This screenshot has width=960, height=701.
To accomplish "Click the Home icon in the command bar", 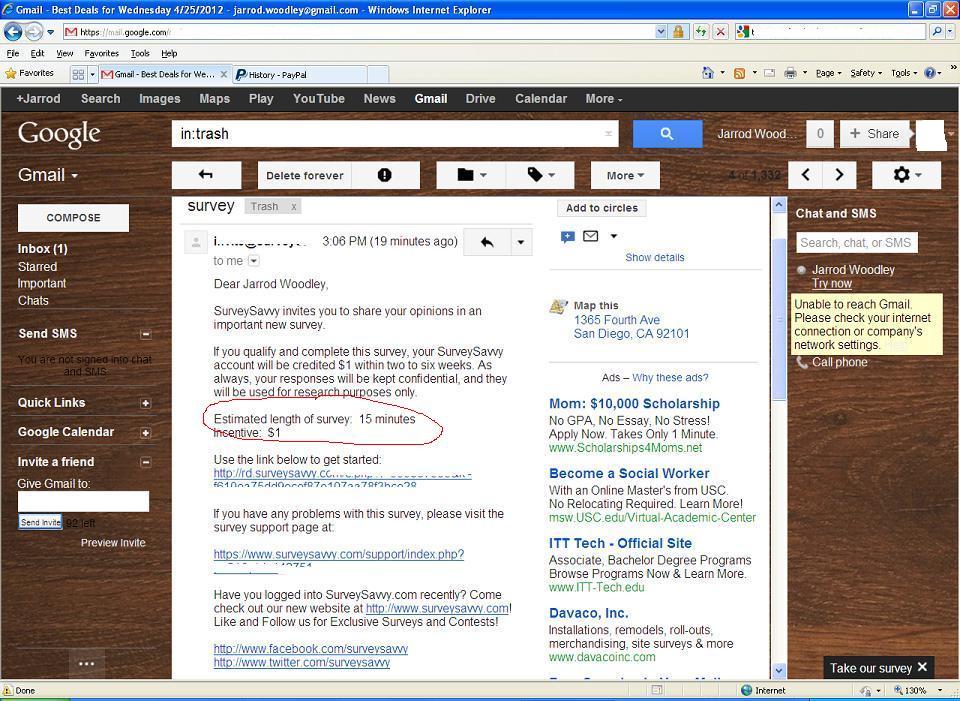I will (708, 73).
